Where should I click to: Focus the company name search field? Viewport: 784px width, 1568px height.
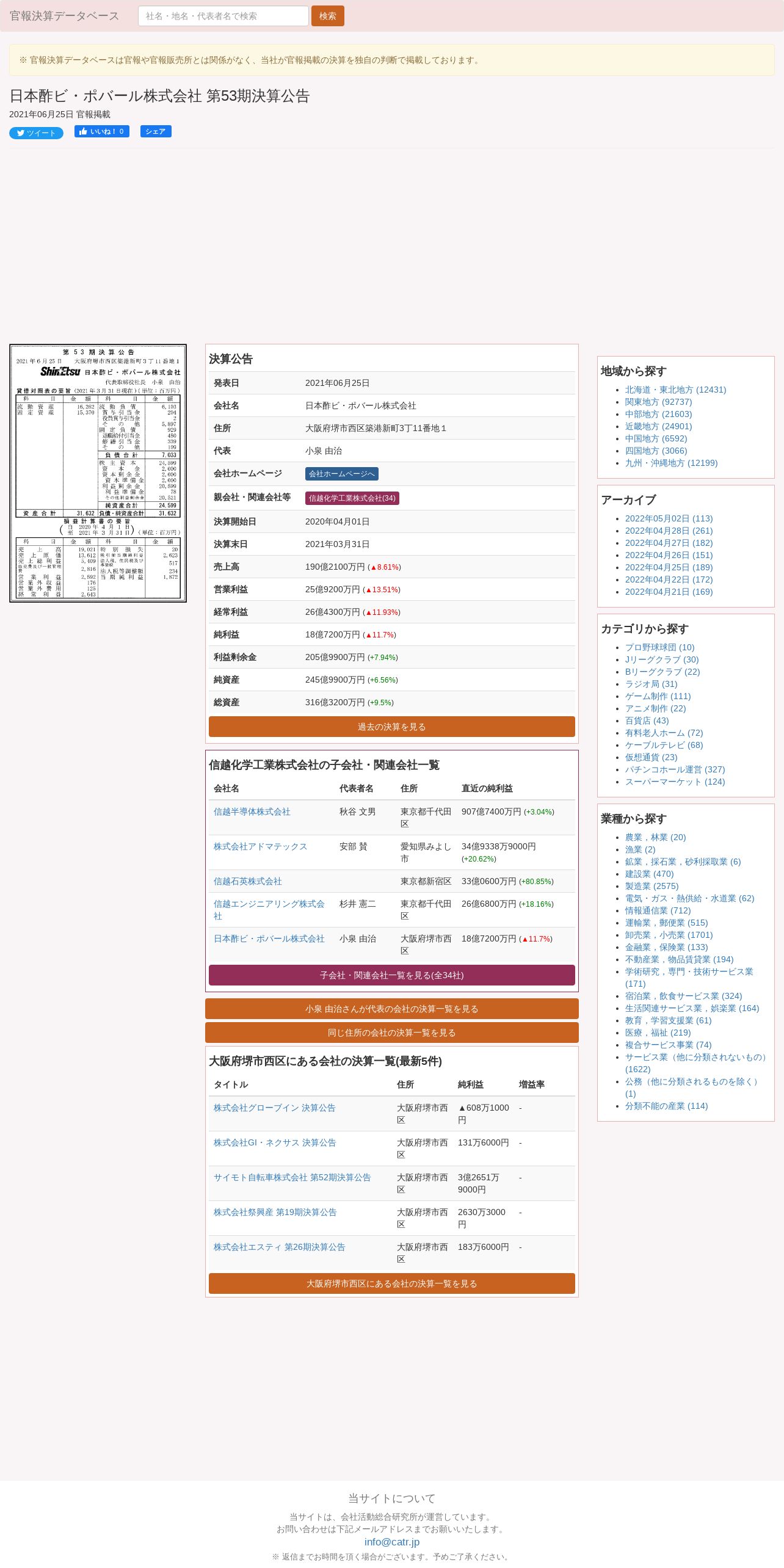223,16
